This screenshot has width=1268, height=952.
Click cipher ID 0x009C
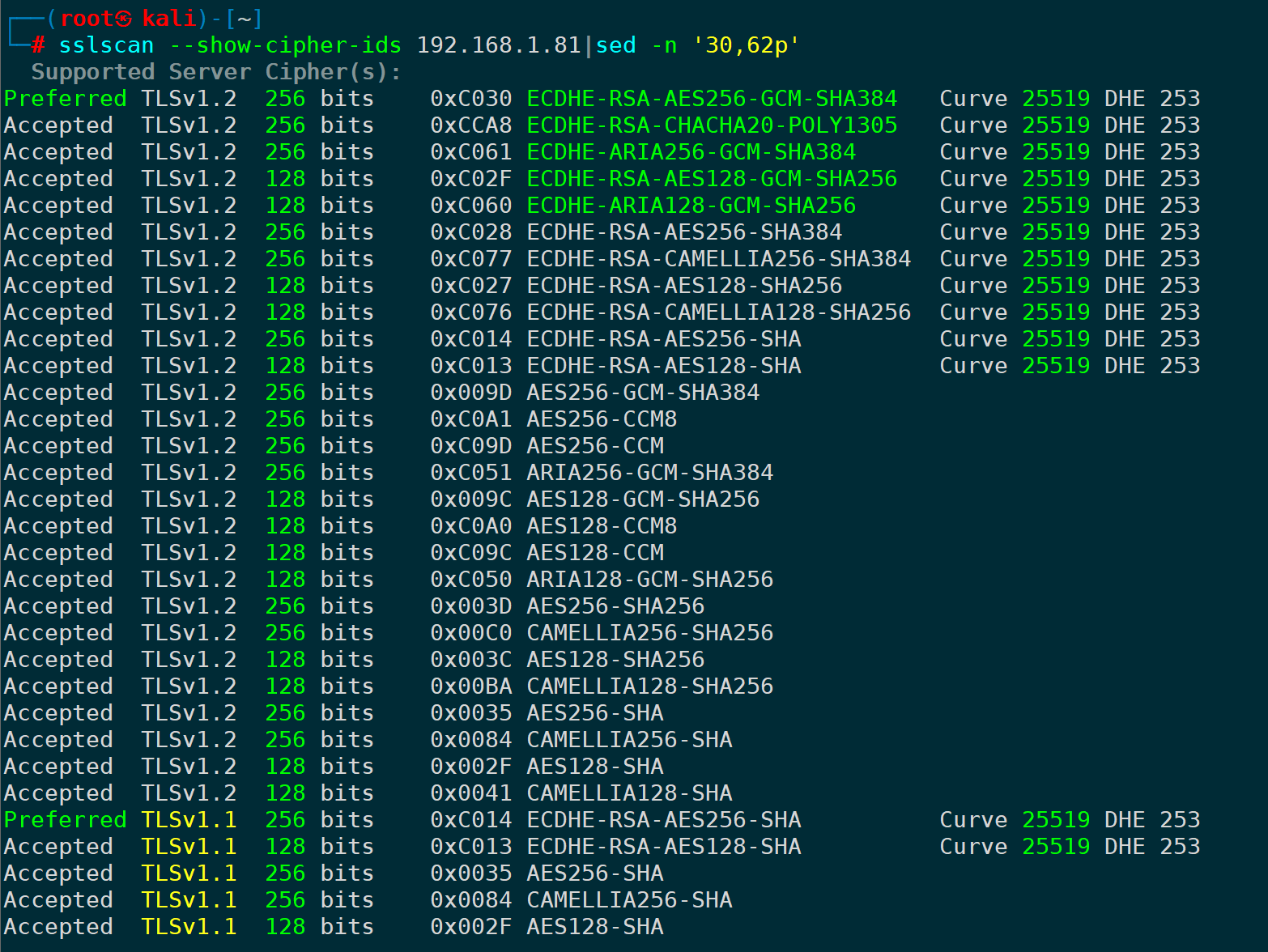471,499
